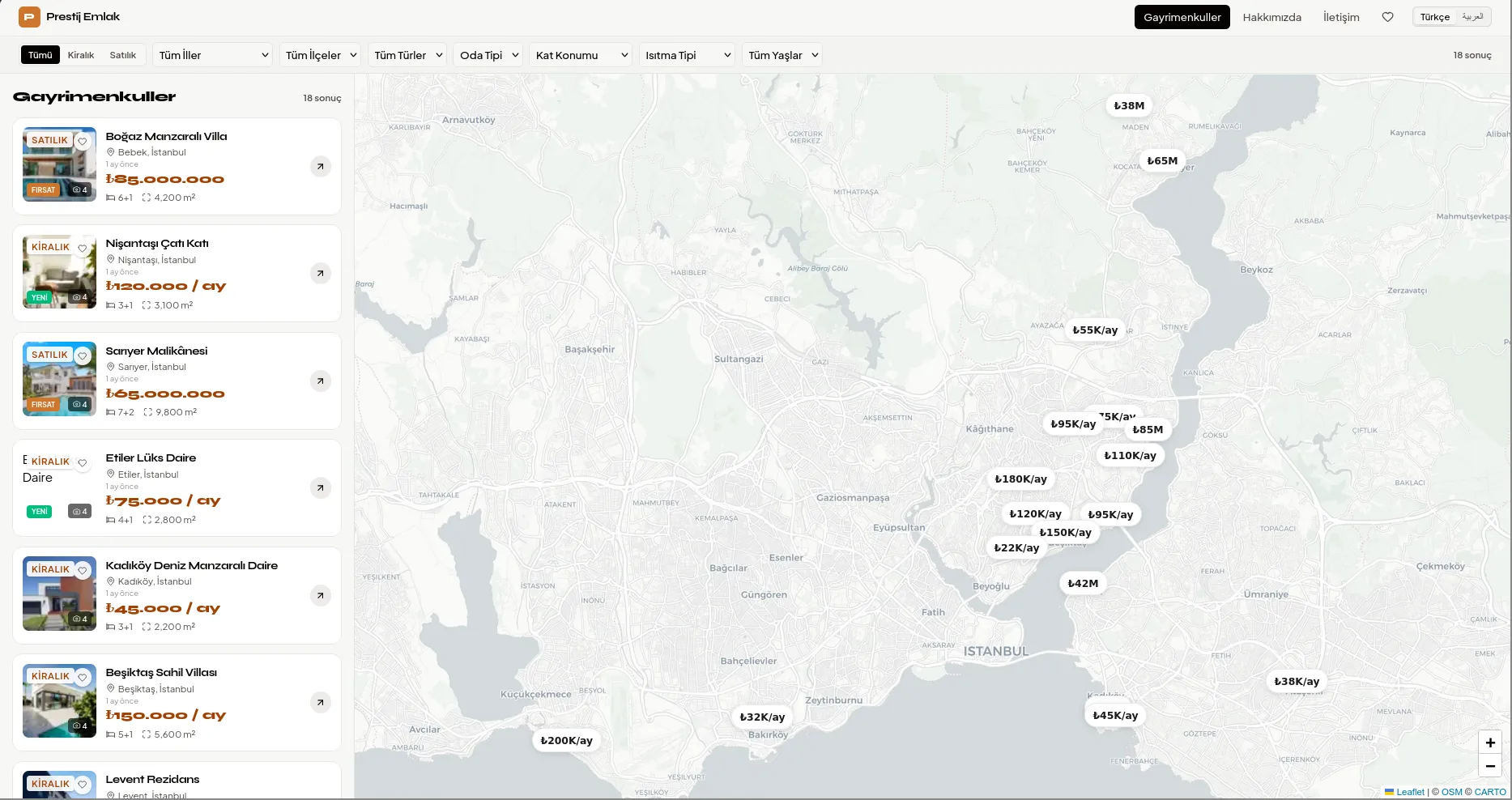Open Sarıyer Malikânesi photo thumbnail
1512x800 pixels.
(x=59, y=379)
